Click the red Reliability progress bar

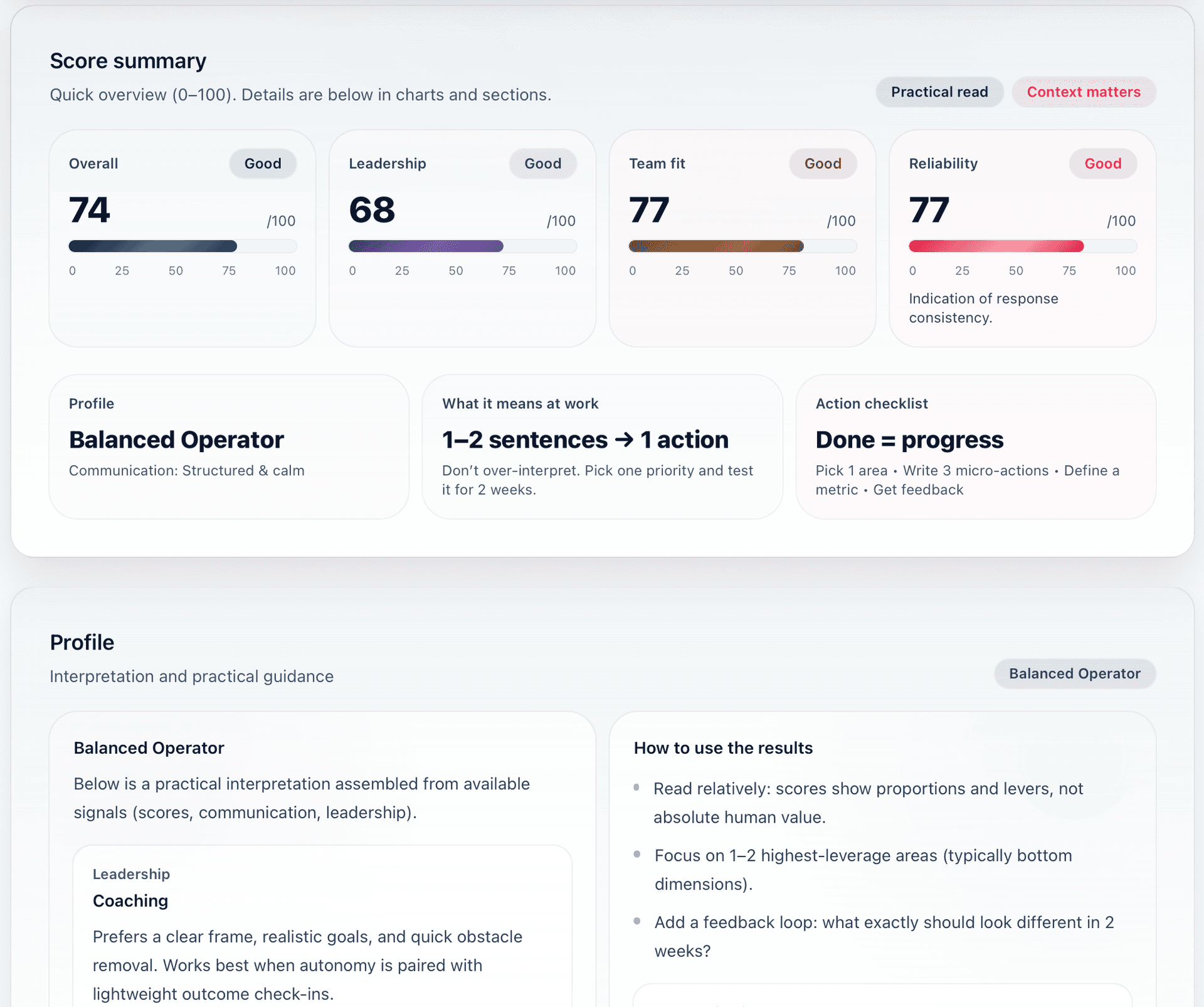click(x=996, y=246)
